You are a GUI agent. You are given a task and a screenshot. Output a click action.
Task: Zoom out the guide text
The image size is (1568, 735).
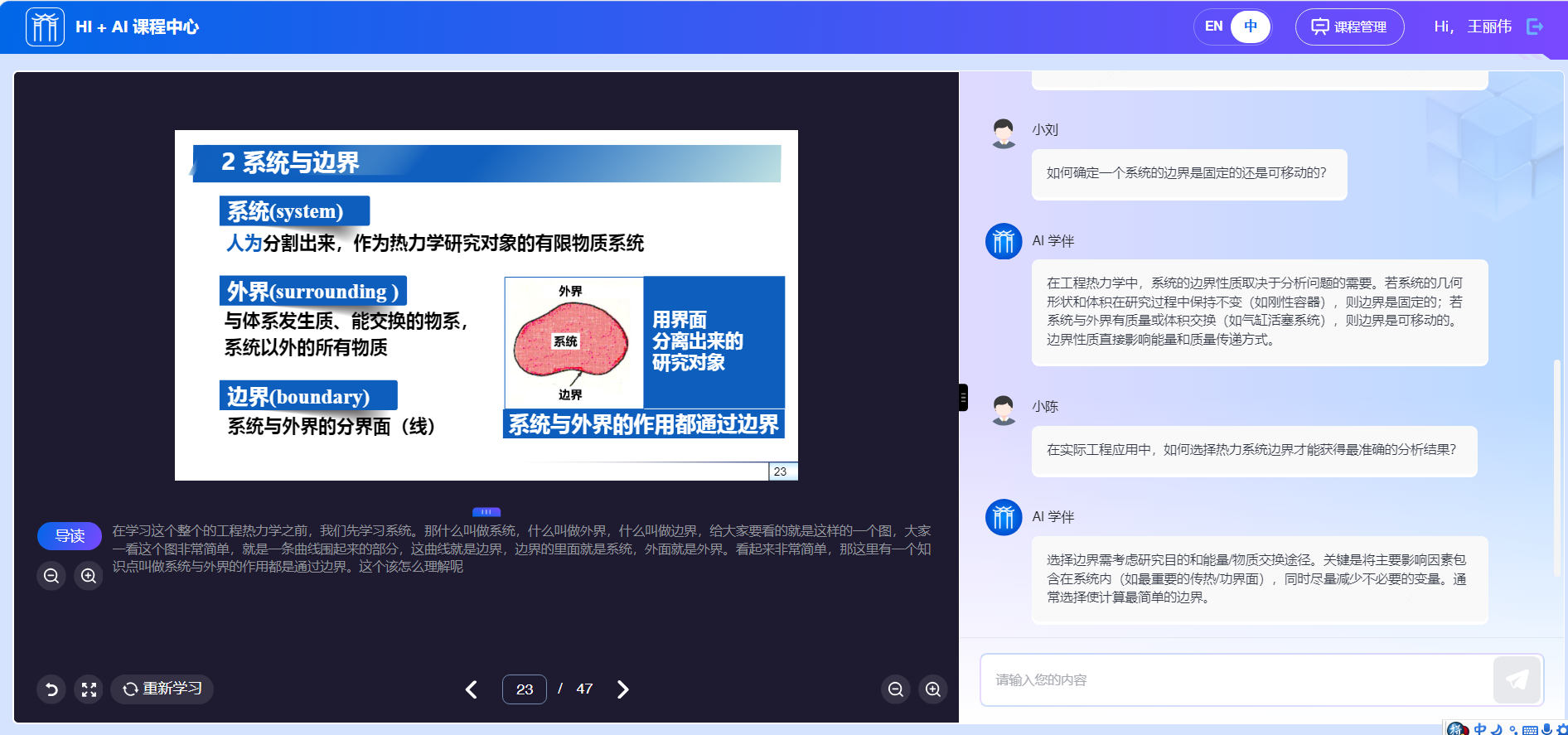[x=51, y=576]
